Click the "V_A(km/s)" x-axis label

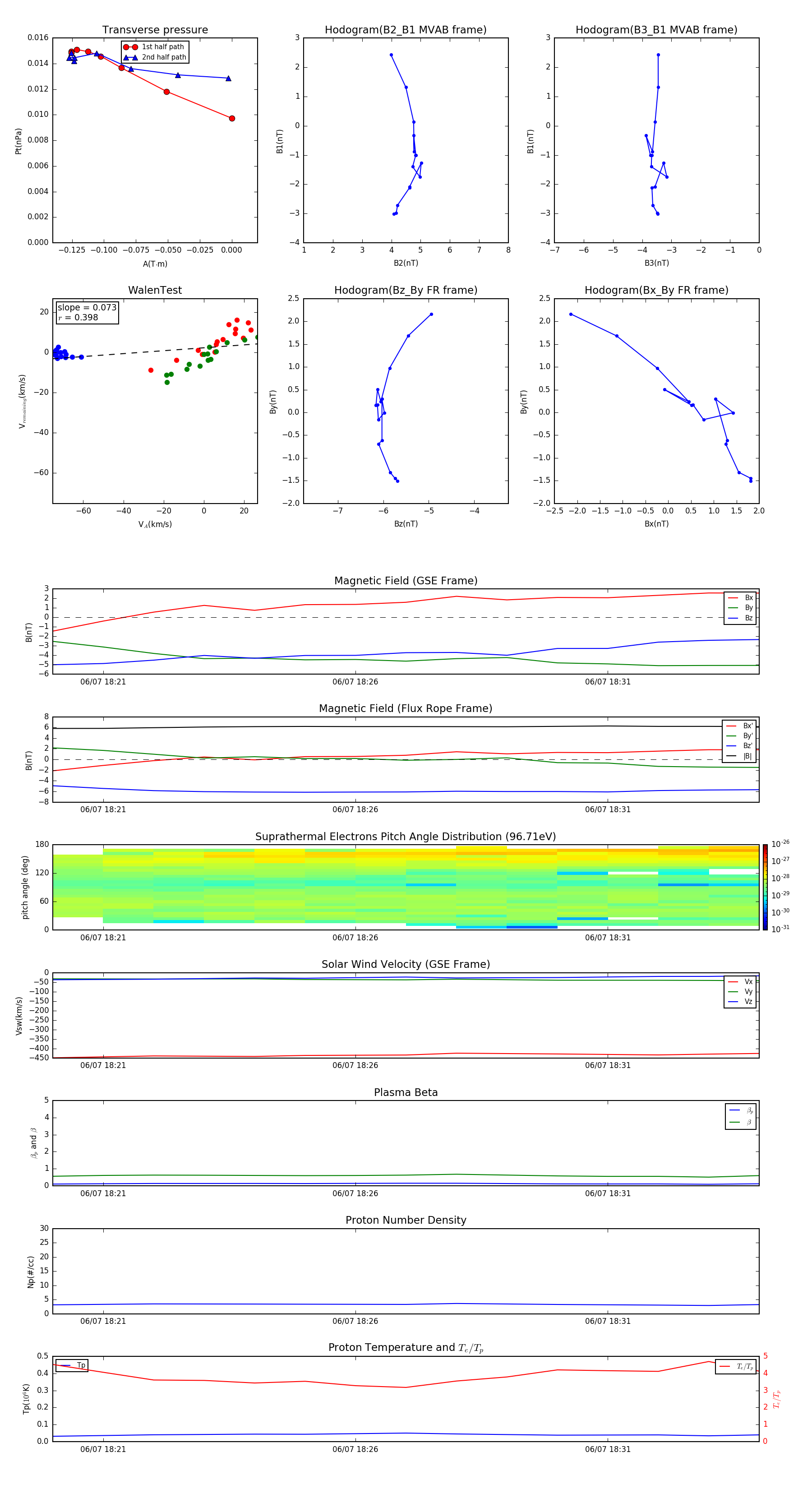155,524
